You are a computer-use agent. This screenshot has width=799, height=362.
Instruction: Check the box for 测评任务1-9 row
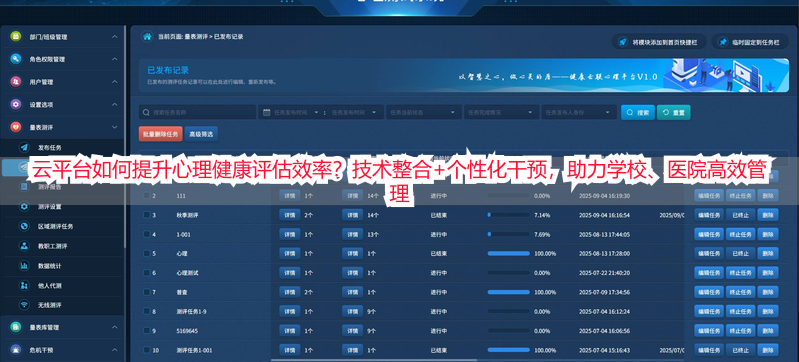click(147, 311)
